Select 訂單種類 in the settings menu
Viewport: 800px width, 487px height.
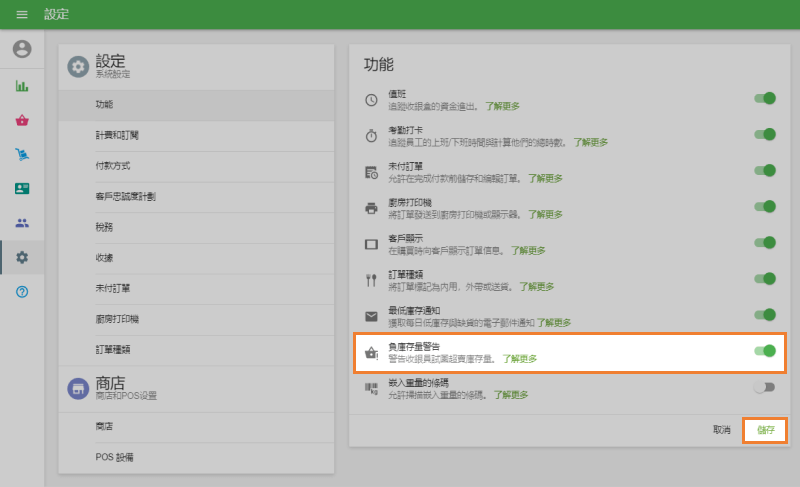coord(196,350)
